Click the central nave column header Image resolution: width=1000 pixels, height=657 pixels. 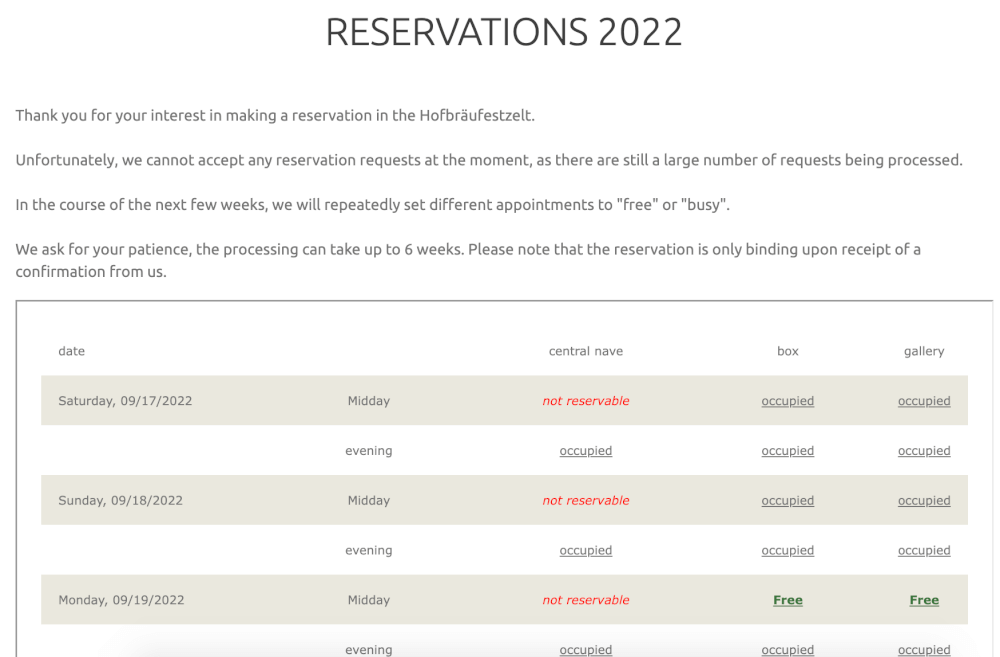click(585, 351)
